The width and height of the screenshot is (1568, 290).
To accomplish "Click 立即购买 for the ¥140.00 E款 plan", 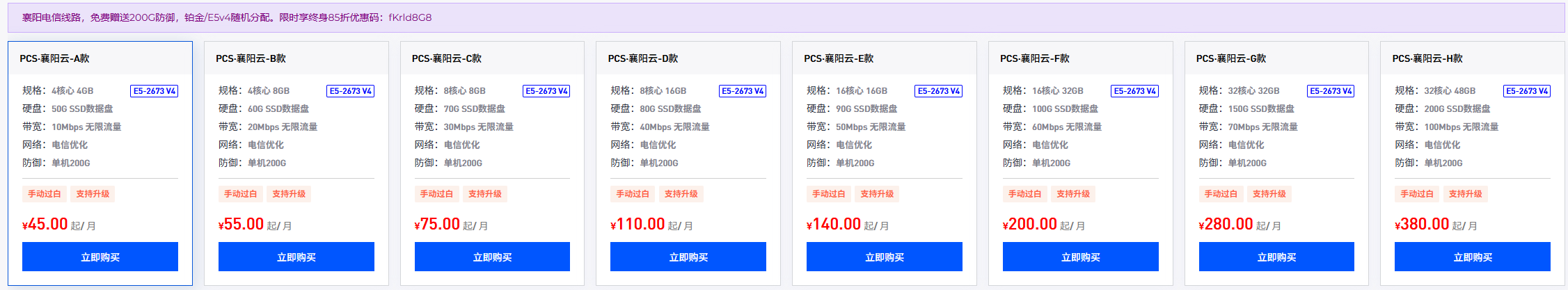I will (885, 257).
